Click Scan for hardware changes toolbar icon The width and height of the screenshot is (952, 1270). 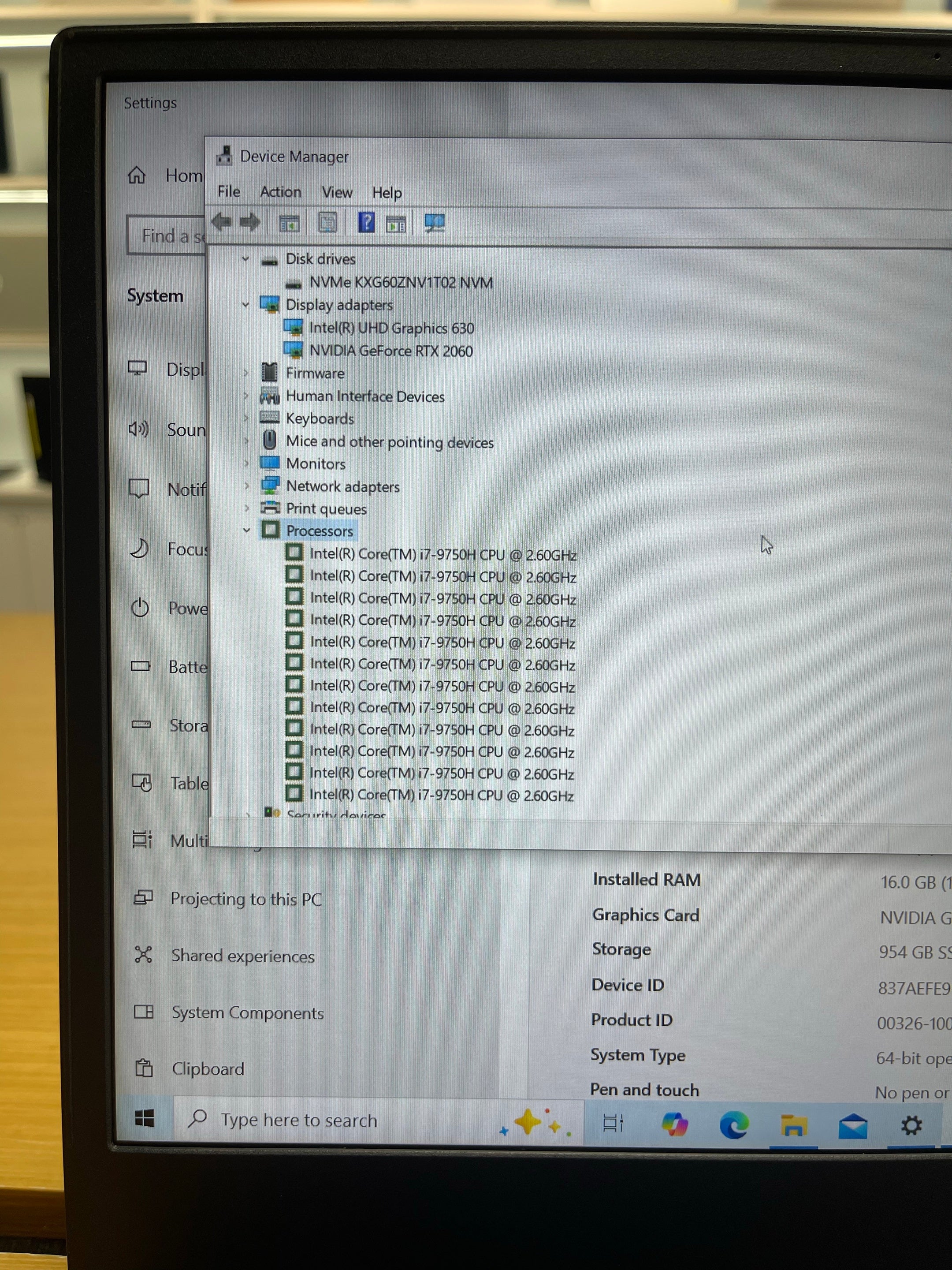(x=435, y=223)
